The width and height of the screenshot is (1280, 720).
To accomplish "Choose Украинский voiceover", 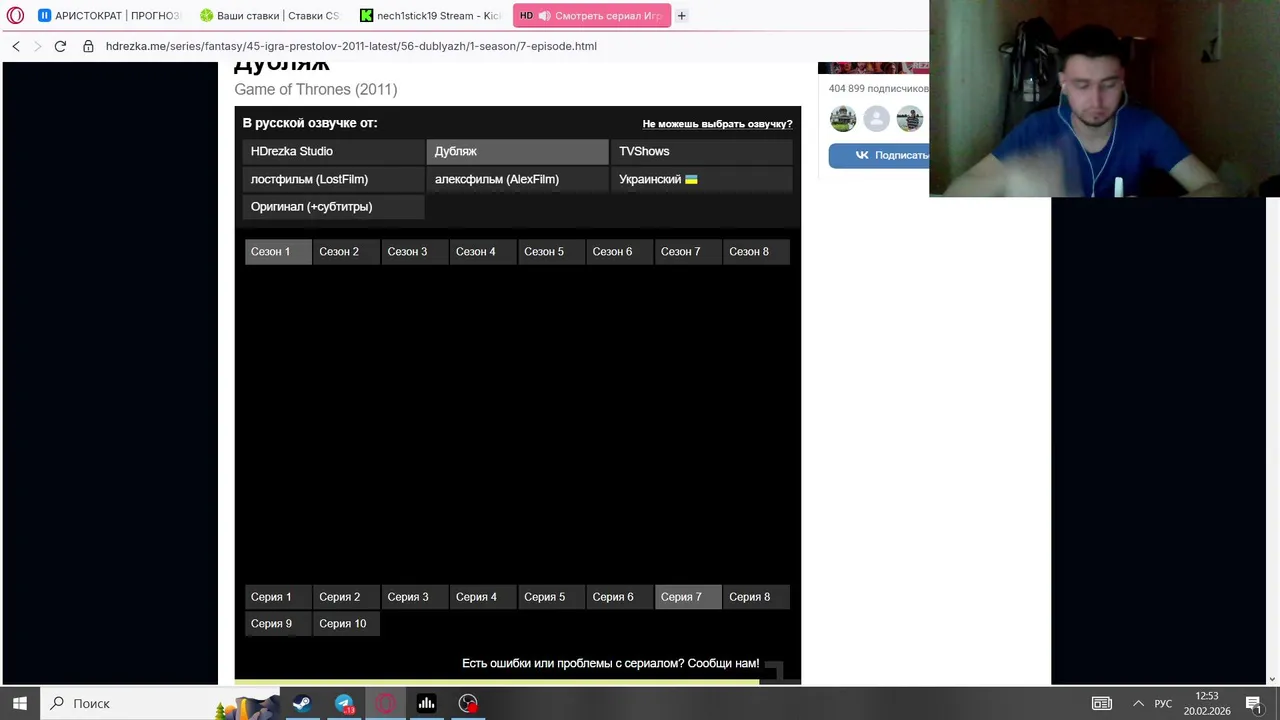I will coord(701,179).
